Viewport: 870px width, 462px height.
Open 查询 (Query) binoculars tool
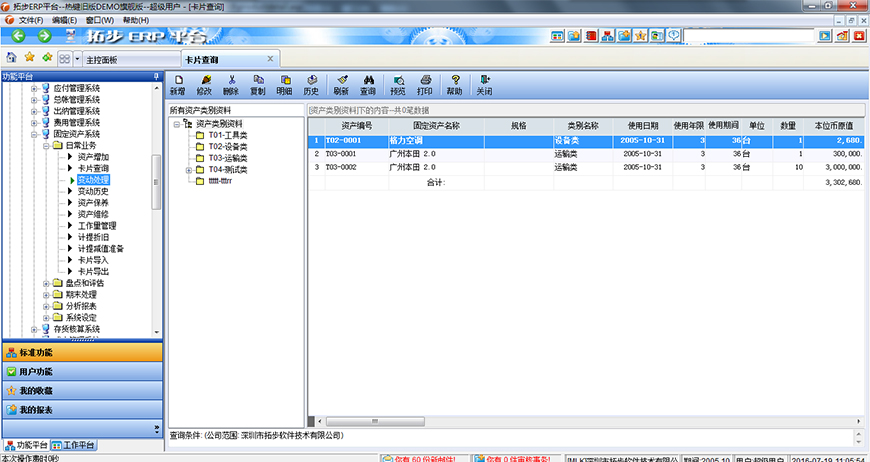point(368,84)
